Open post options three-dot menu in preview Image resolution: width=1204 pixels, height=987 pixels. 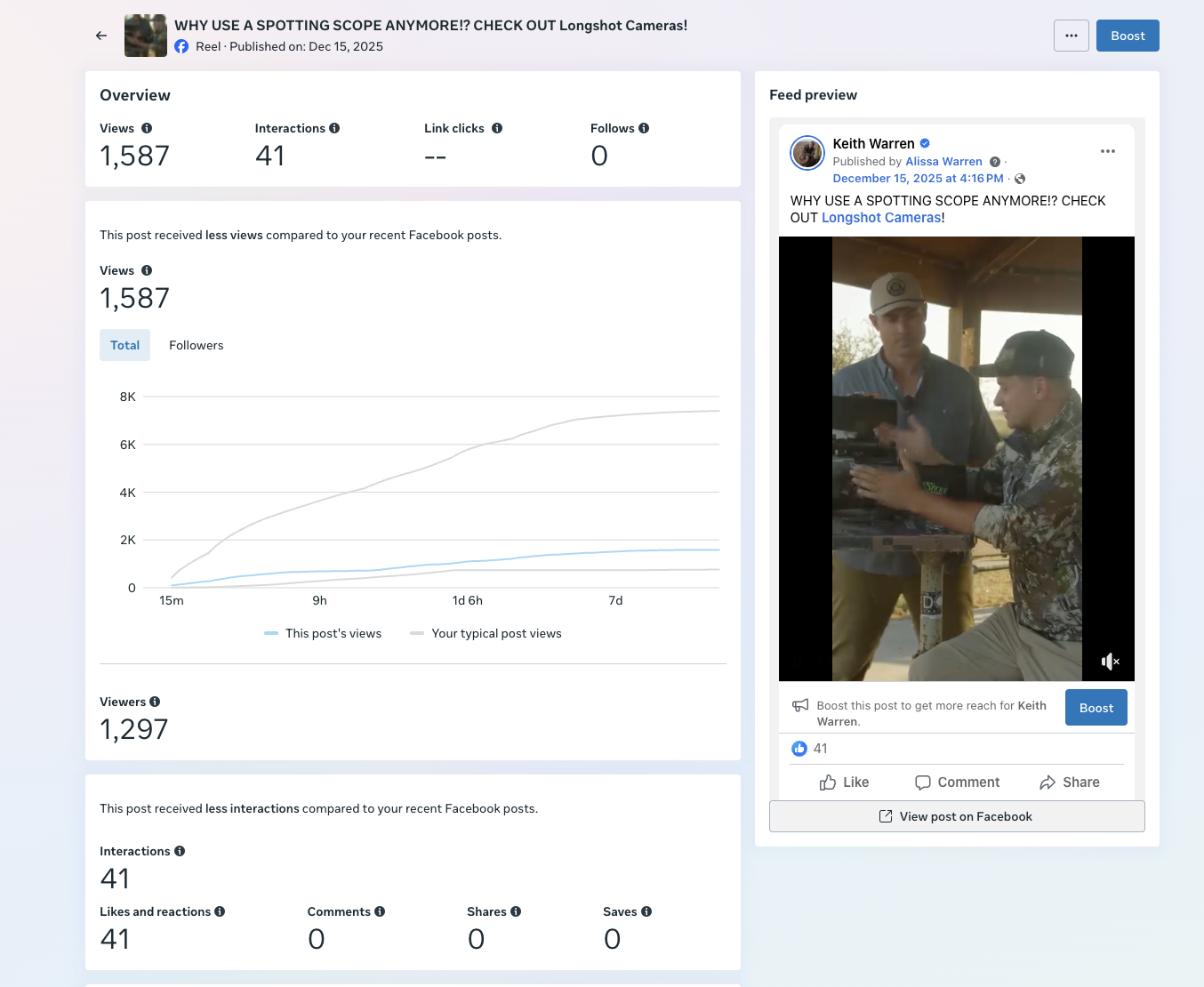pyautogui.click(x=1108, y=151)
